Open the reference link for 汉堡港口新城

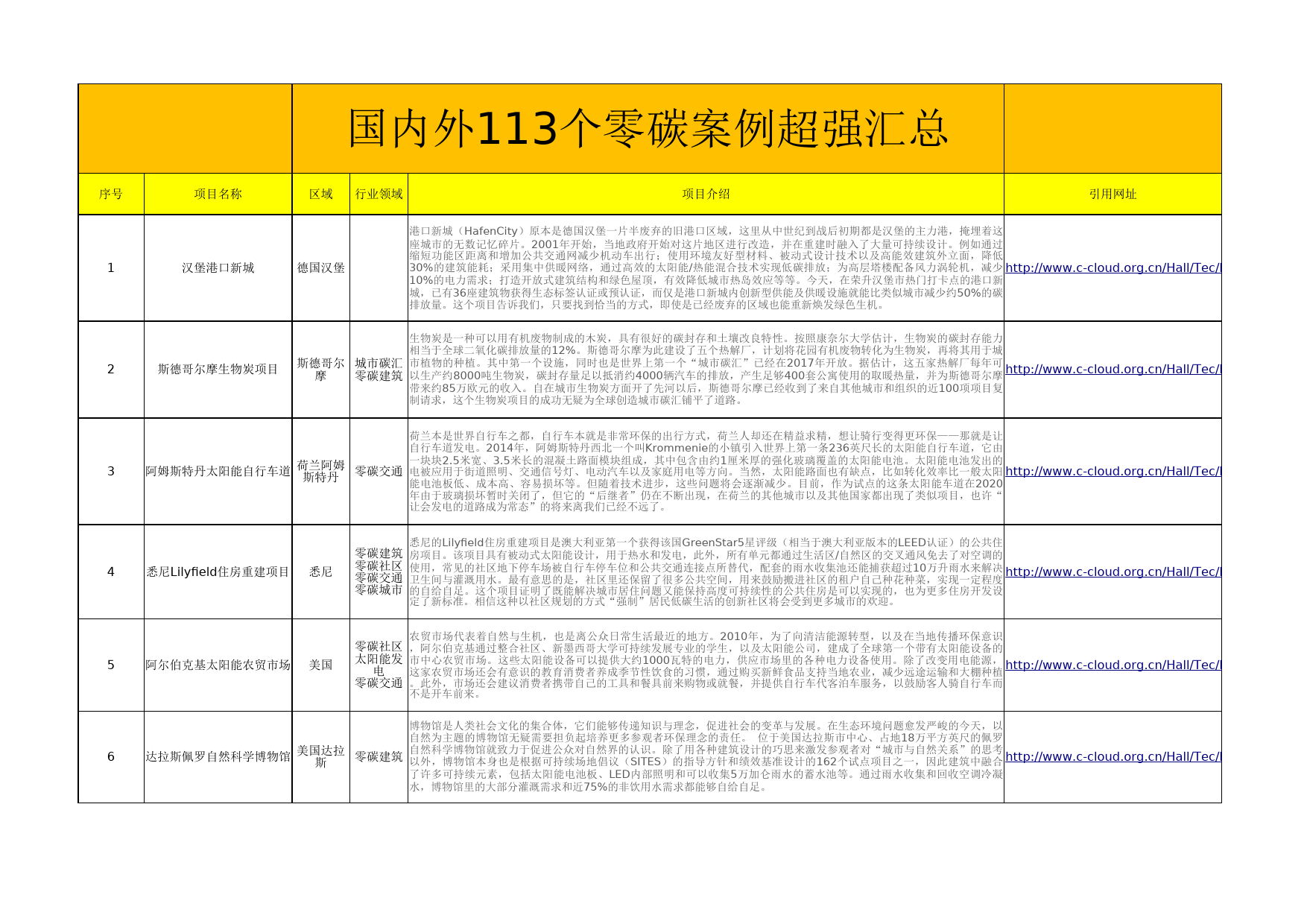(x=1113, y=268)
